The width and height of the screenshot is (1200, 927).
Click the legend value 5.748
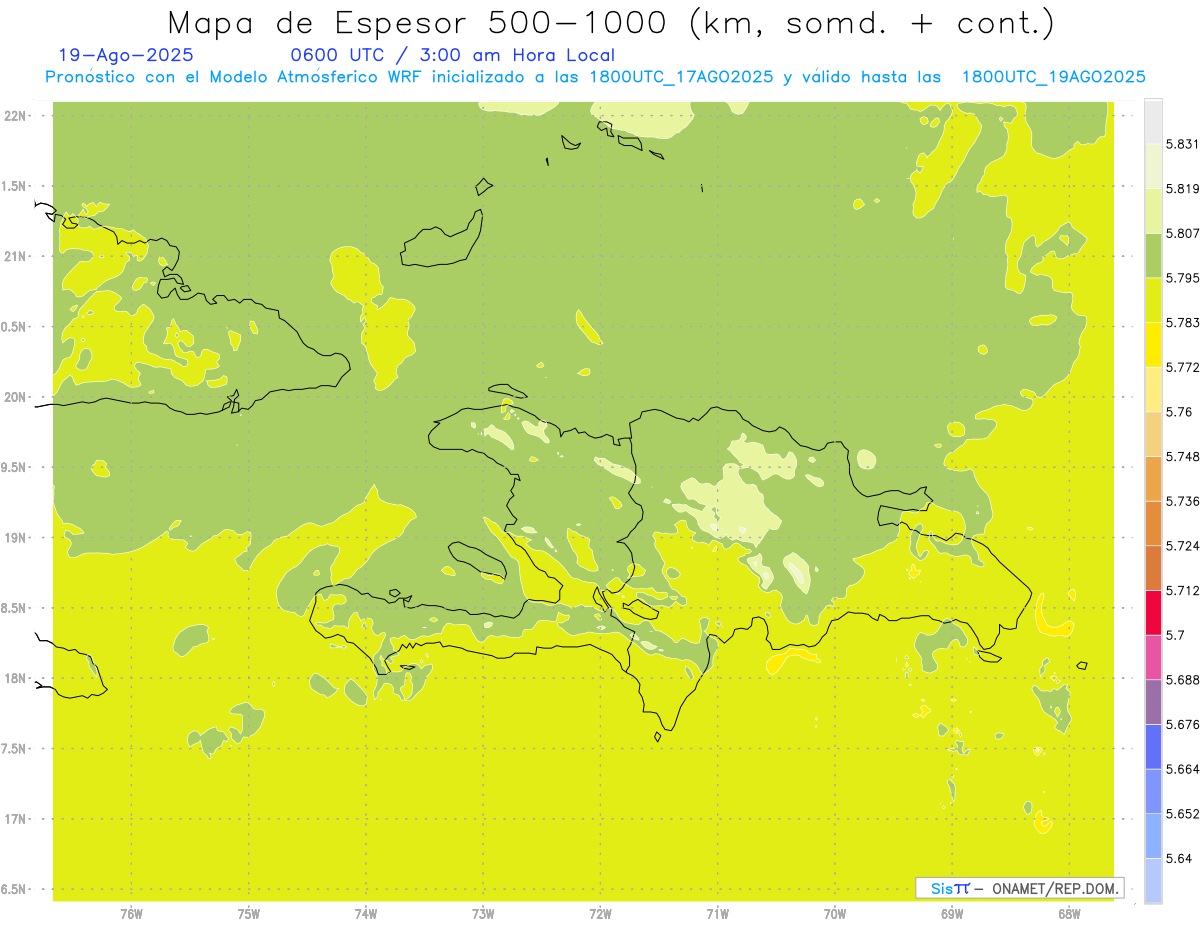[1182, 456]
